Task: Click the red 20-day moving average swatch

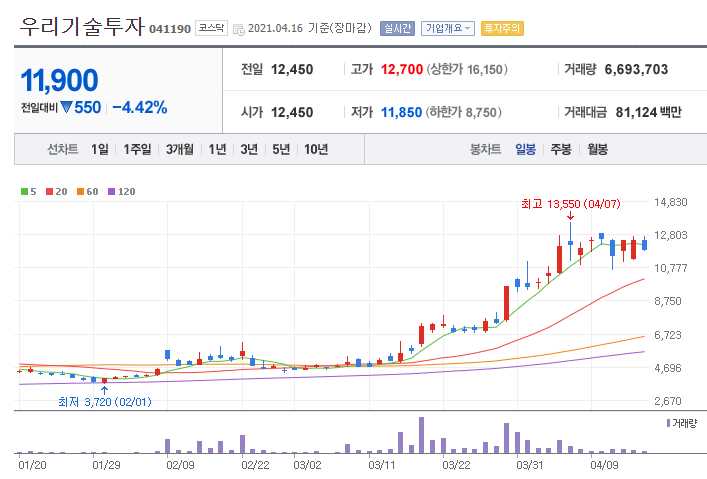Action: pos(50,192)
